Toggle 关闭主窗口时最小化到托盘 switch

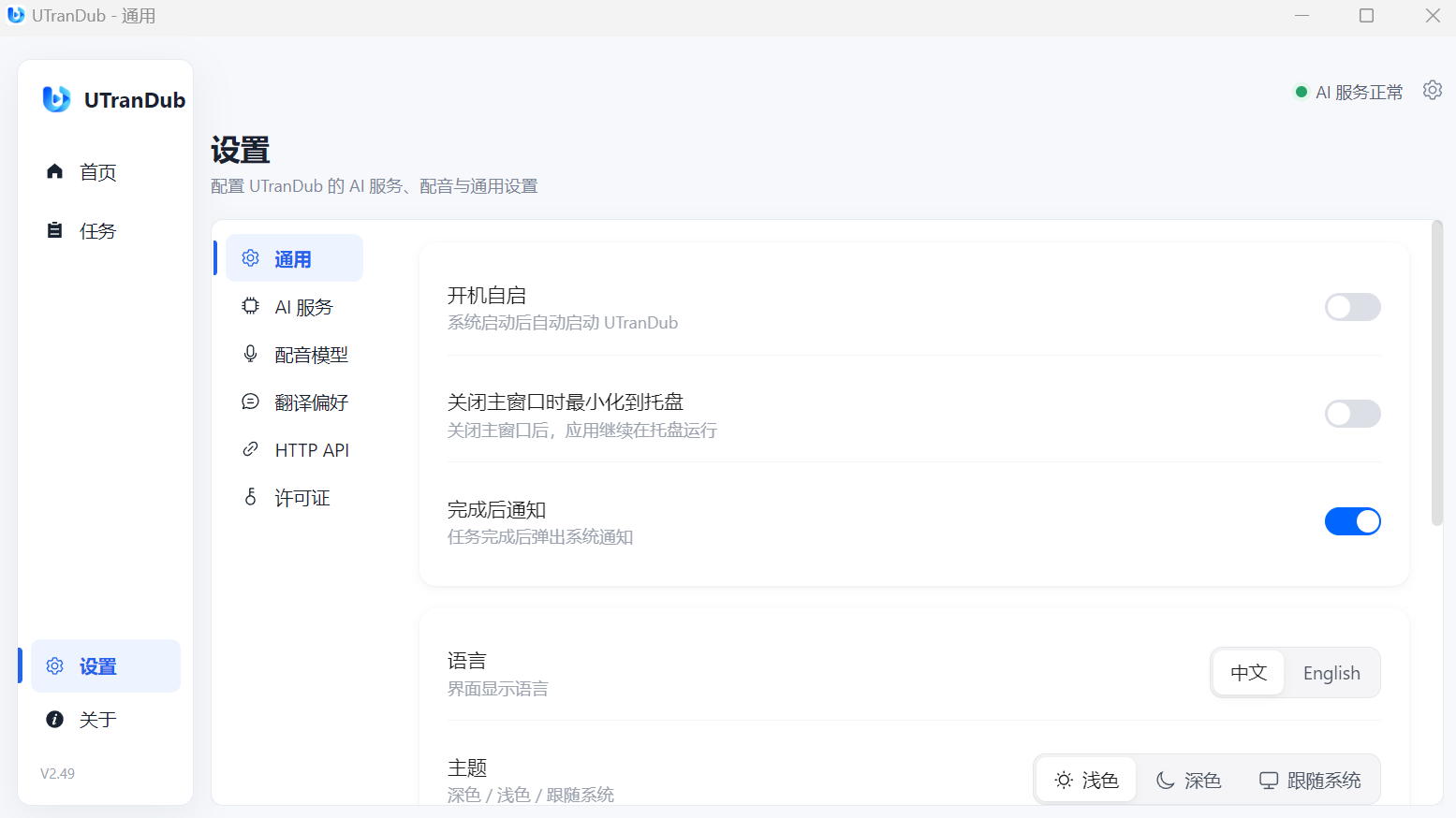point(1353,414)
